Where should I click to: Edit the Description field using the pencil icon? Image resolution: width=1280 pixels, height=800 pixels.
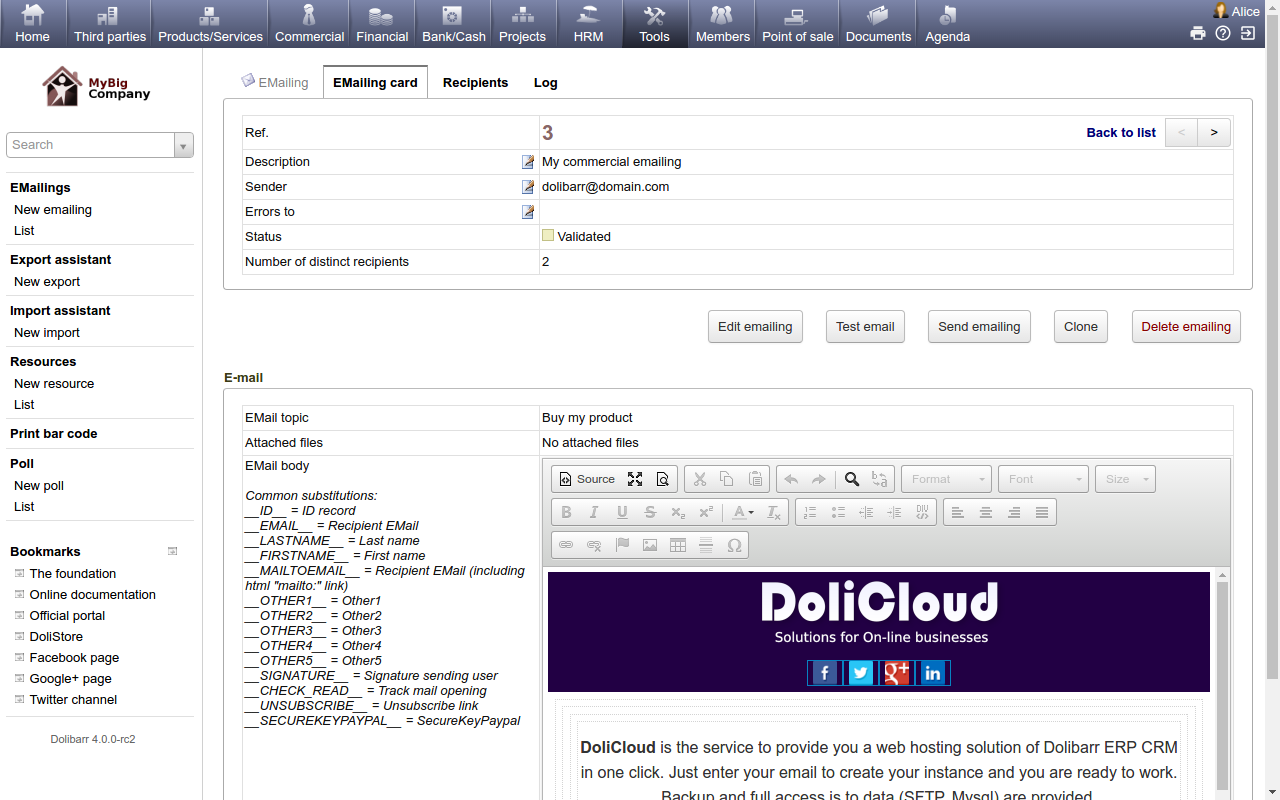(x=528, y=162)
